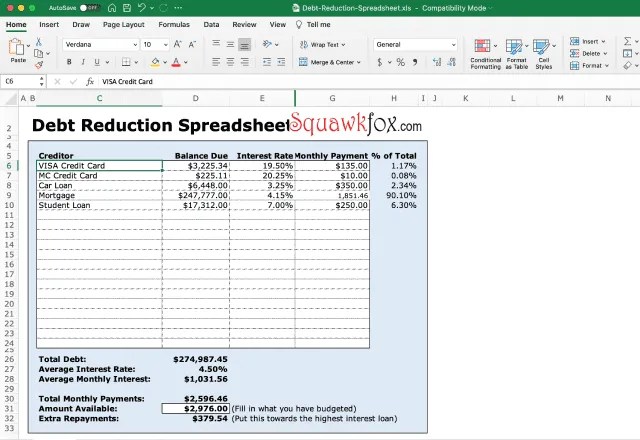The width and height of the screenshot is (640, 440).
Task: Toggle Bold formatting
Action: (x=69, y=62)
